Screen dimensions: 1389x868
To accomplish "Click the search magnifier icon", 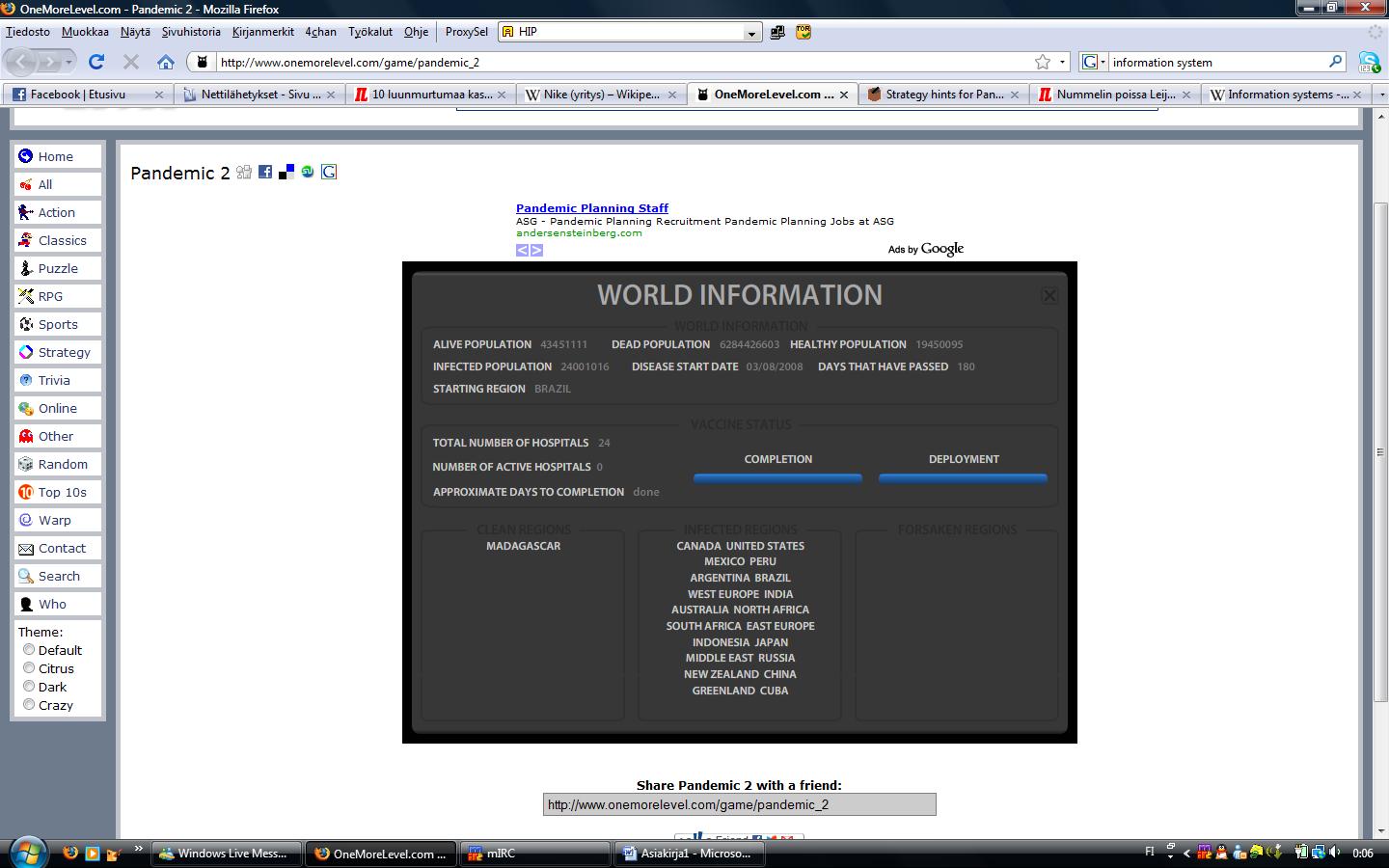I will (1335, 62).
